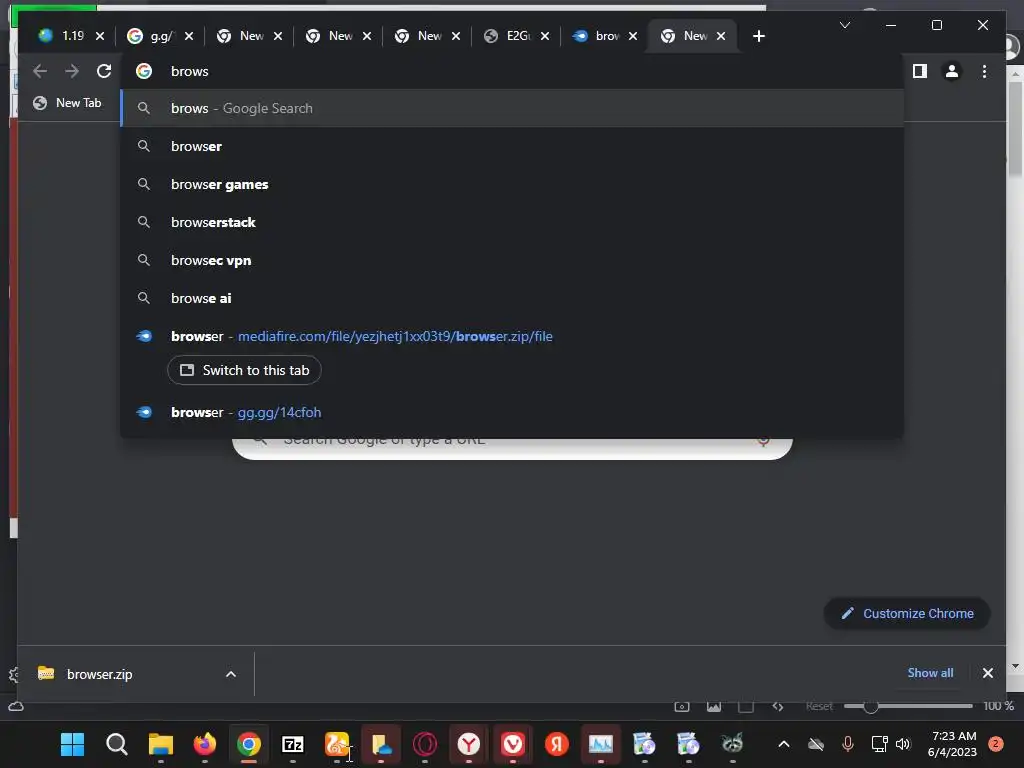Click Show all downloads
Screen dimensions: 1024x768
pyautogui.click(x=930, y=673)
